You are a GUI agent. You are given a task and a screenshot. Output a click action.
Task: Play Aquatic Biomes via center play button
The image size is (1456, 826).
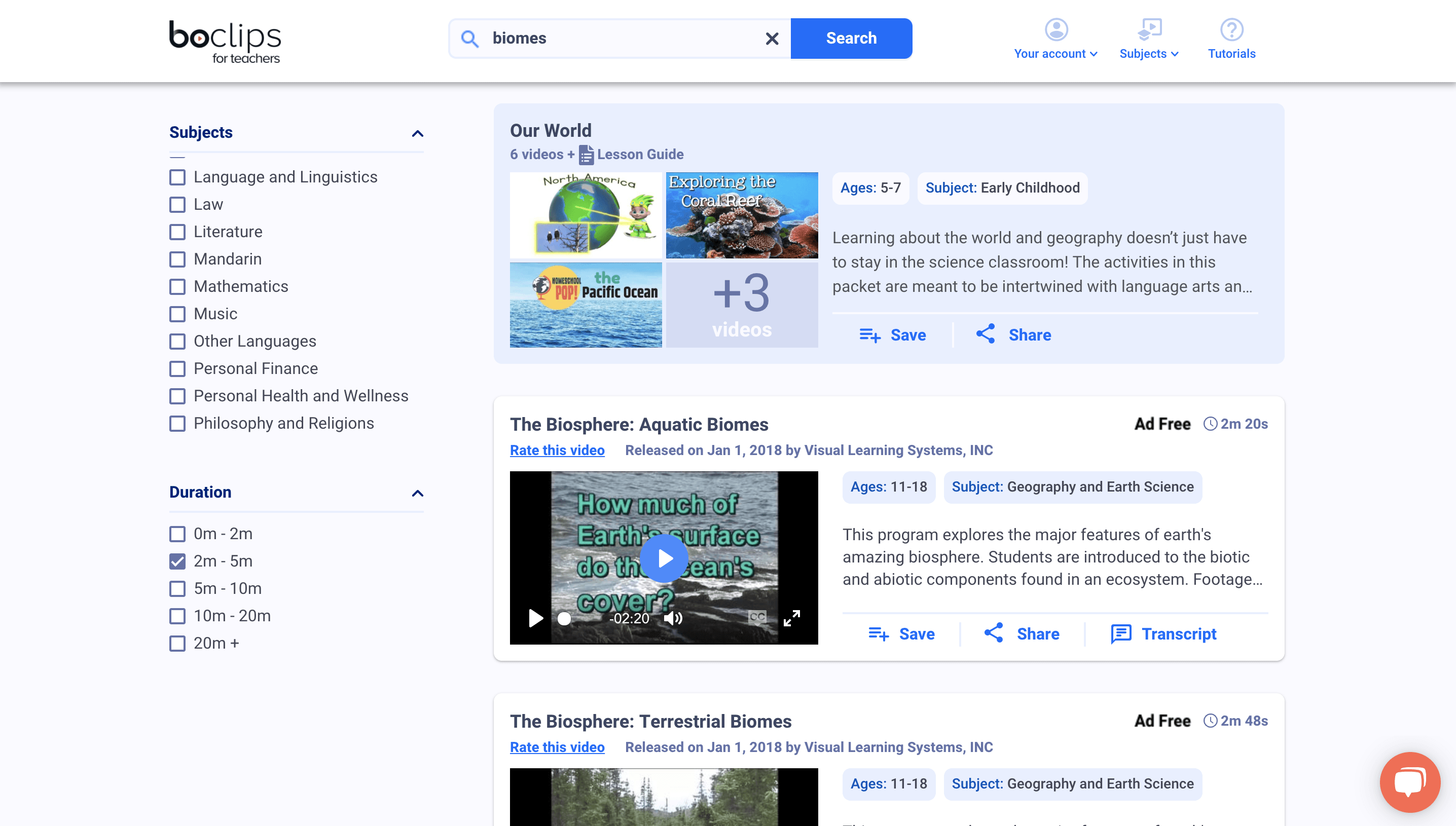[x=664, y=558]
